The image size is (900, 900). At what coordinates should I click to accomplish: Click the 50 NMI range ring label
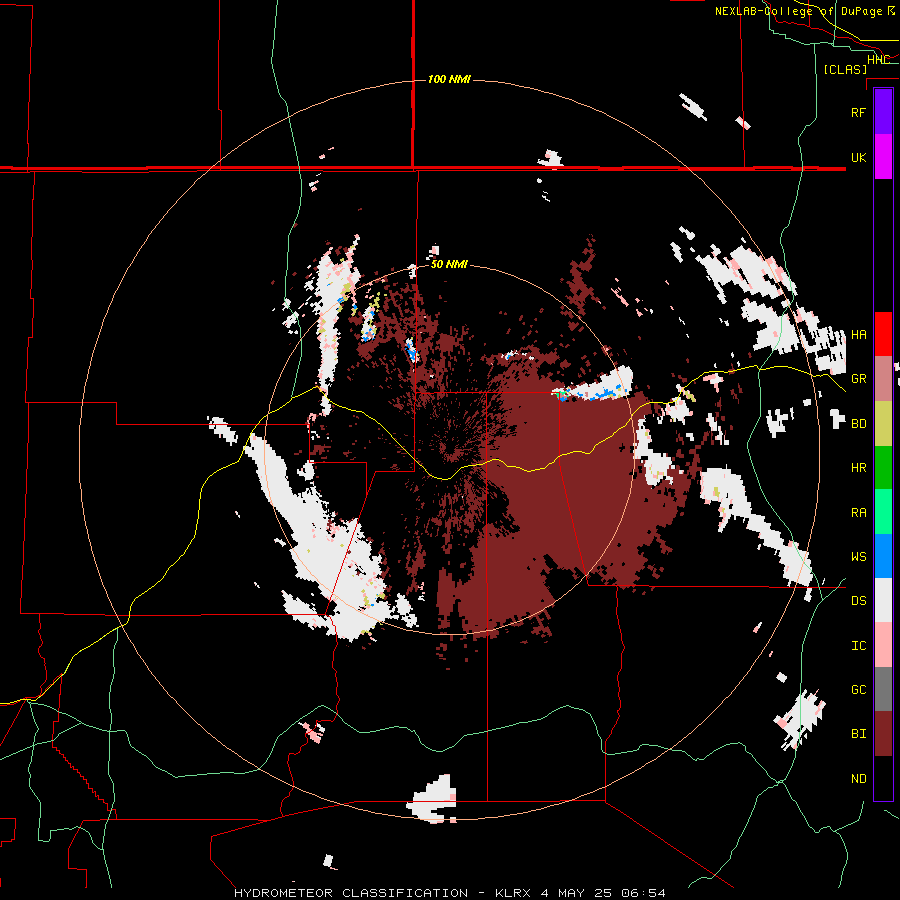449,265
